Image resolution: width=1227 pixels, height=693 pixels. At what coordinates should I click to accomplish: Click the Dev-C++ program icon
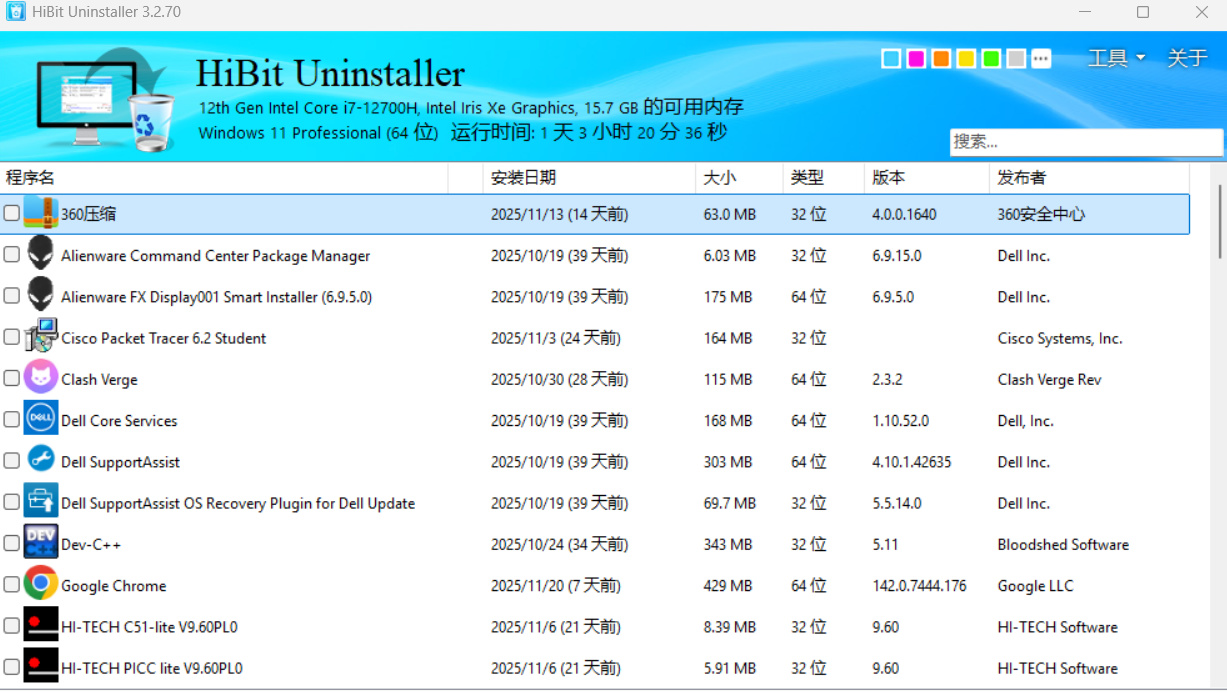click(x=41, y=543)
